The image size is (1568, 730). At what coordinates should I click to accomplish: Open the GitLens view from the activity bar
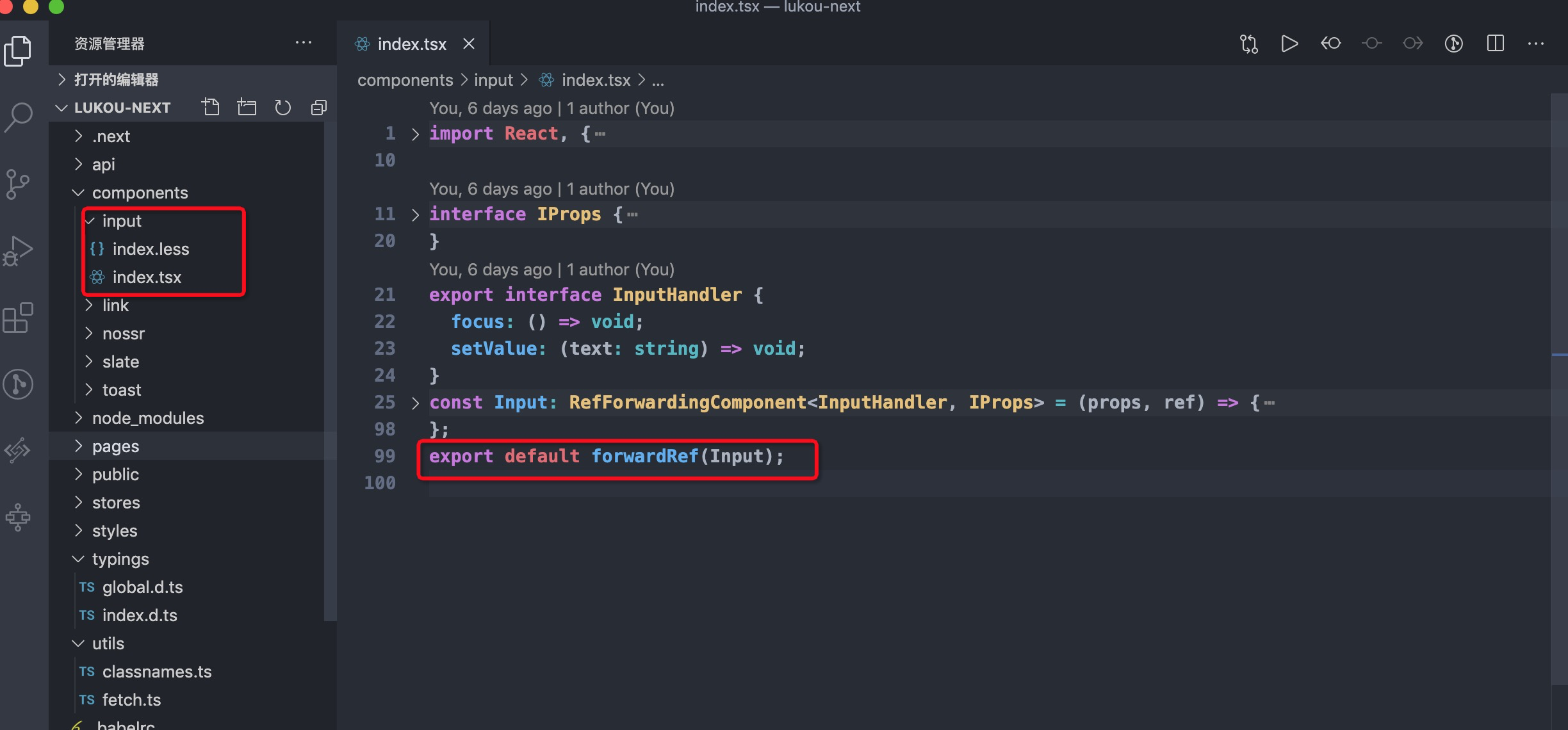[17, 384]
